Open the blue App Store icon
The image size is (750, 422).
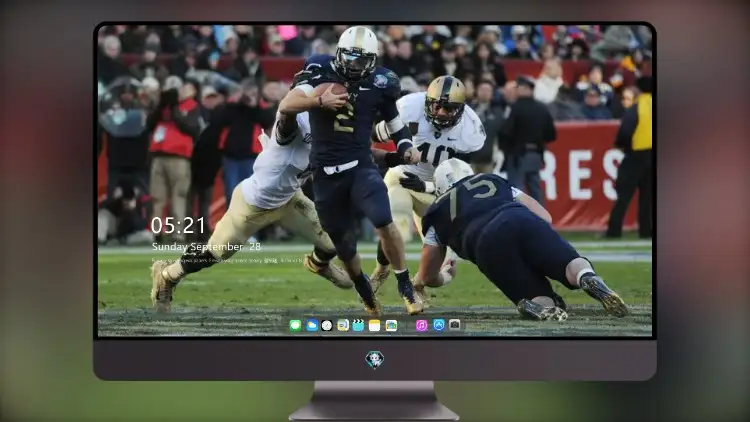click(x=439, y=325)
